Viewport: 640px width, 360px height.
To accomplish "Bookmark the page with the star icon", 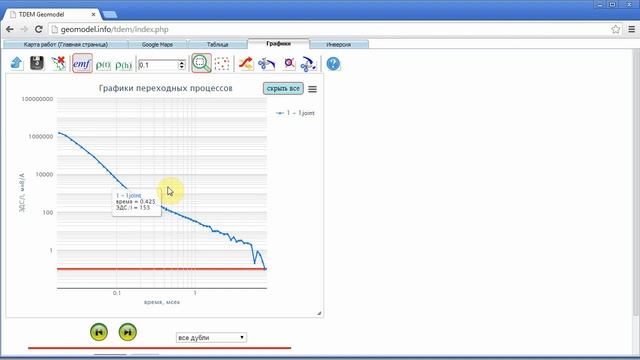I will click(616, 29).
